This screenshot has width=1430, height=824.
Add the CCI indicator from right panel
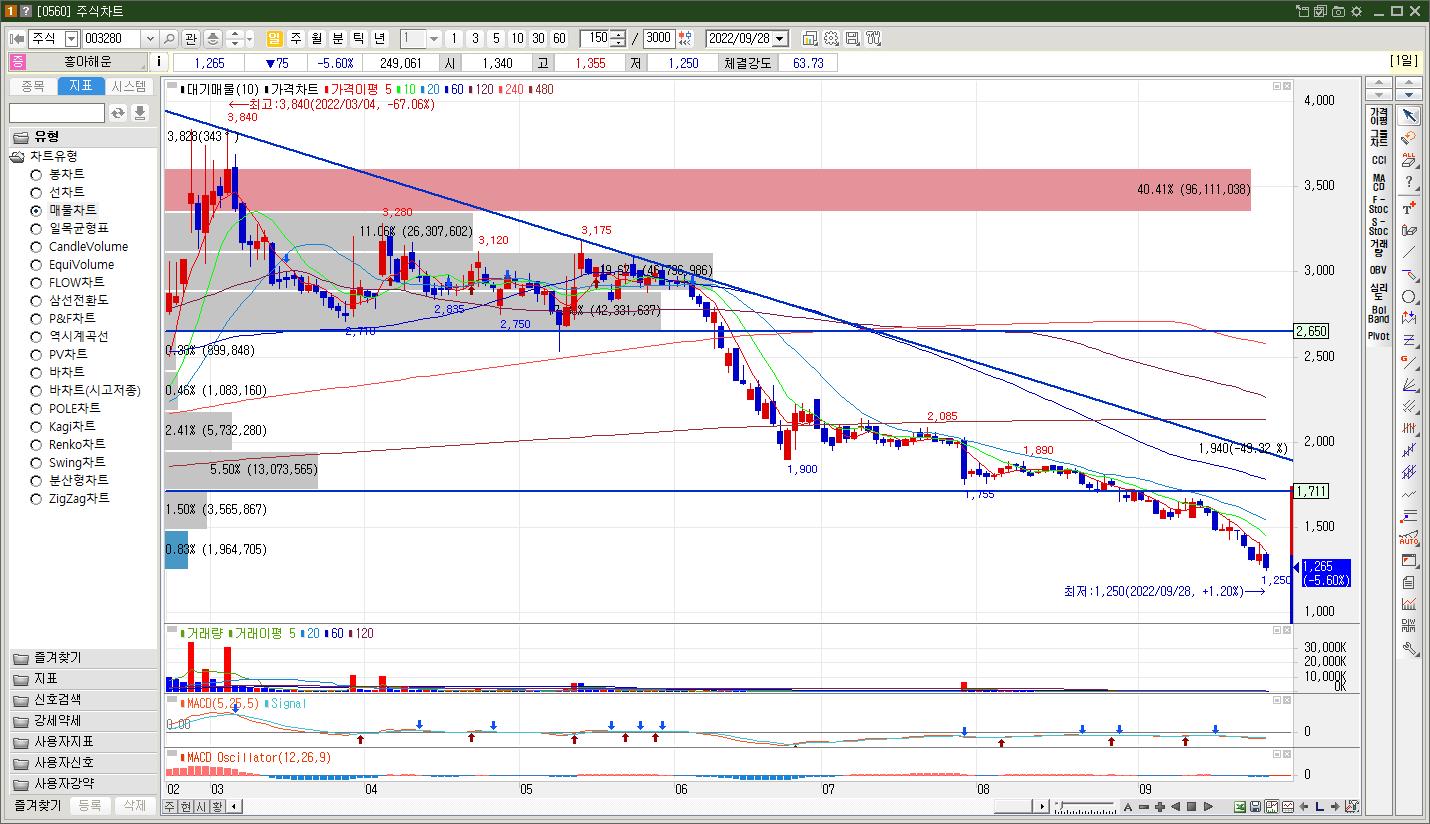pyautogui.click(x=1379, y=160)
